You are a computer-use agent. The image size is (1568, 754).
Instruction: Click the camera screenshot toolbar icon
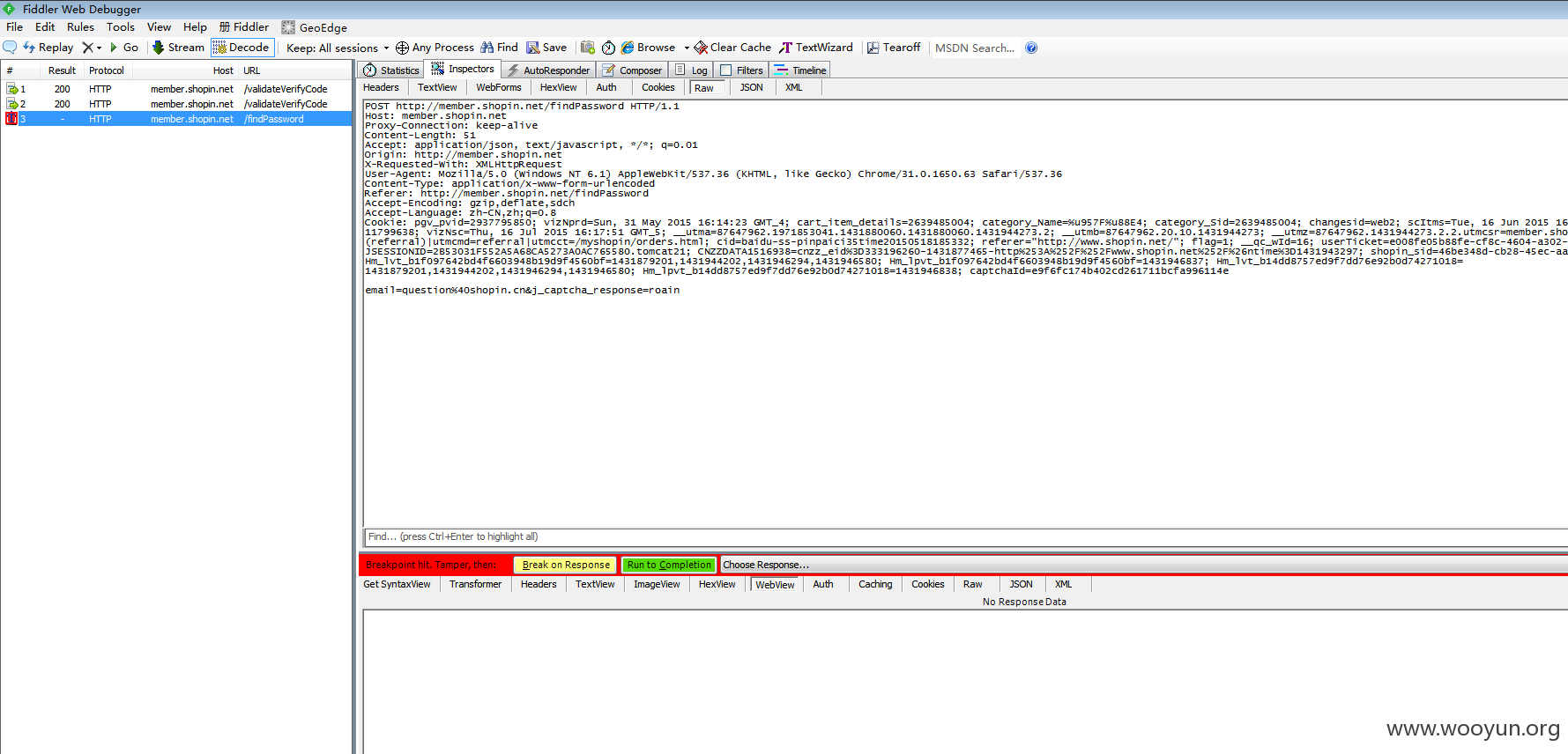(588, 48)
